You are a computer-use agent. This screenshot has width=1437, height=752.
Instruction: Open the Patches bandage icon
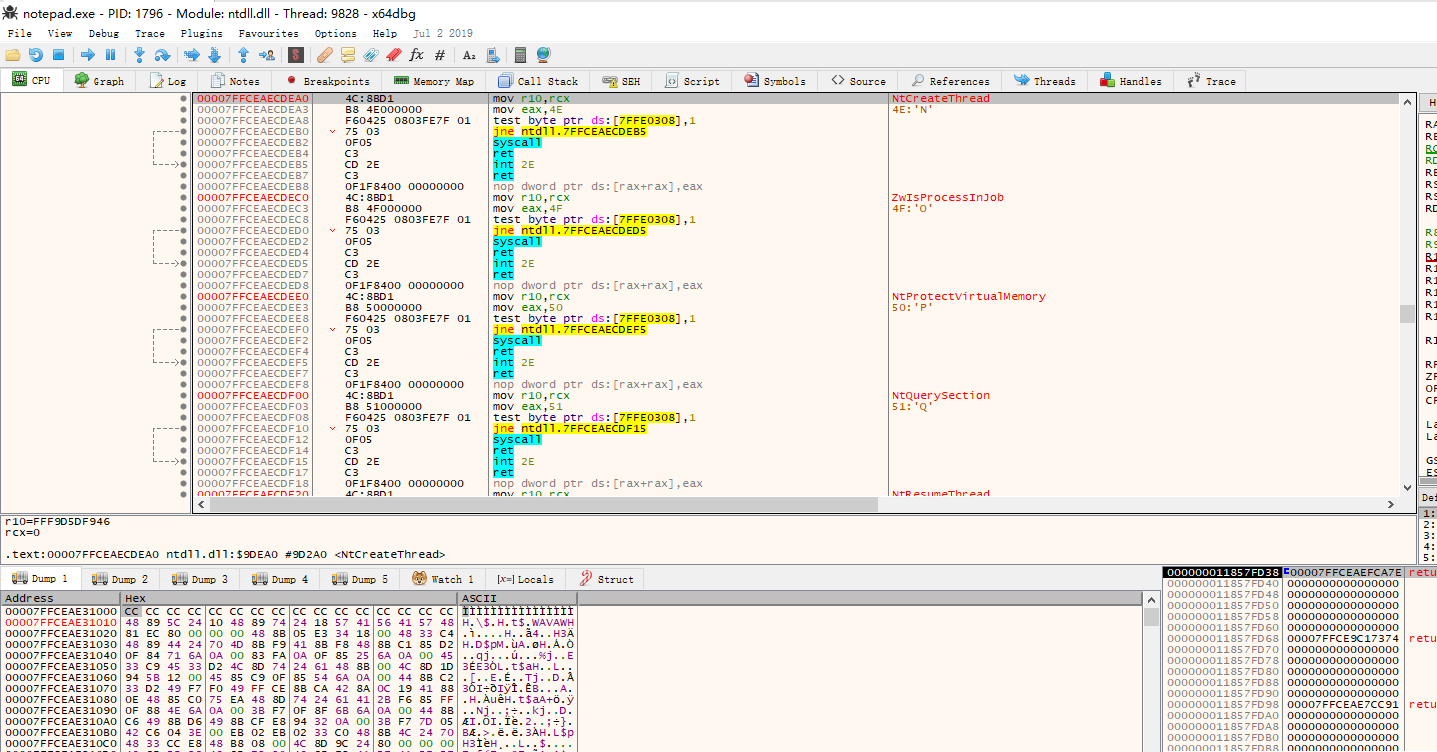[324, 55]
